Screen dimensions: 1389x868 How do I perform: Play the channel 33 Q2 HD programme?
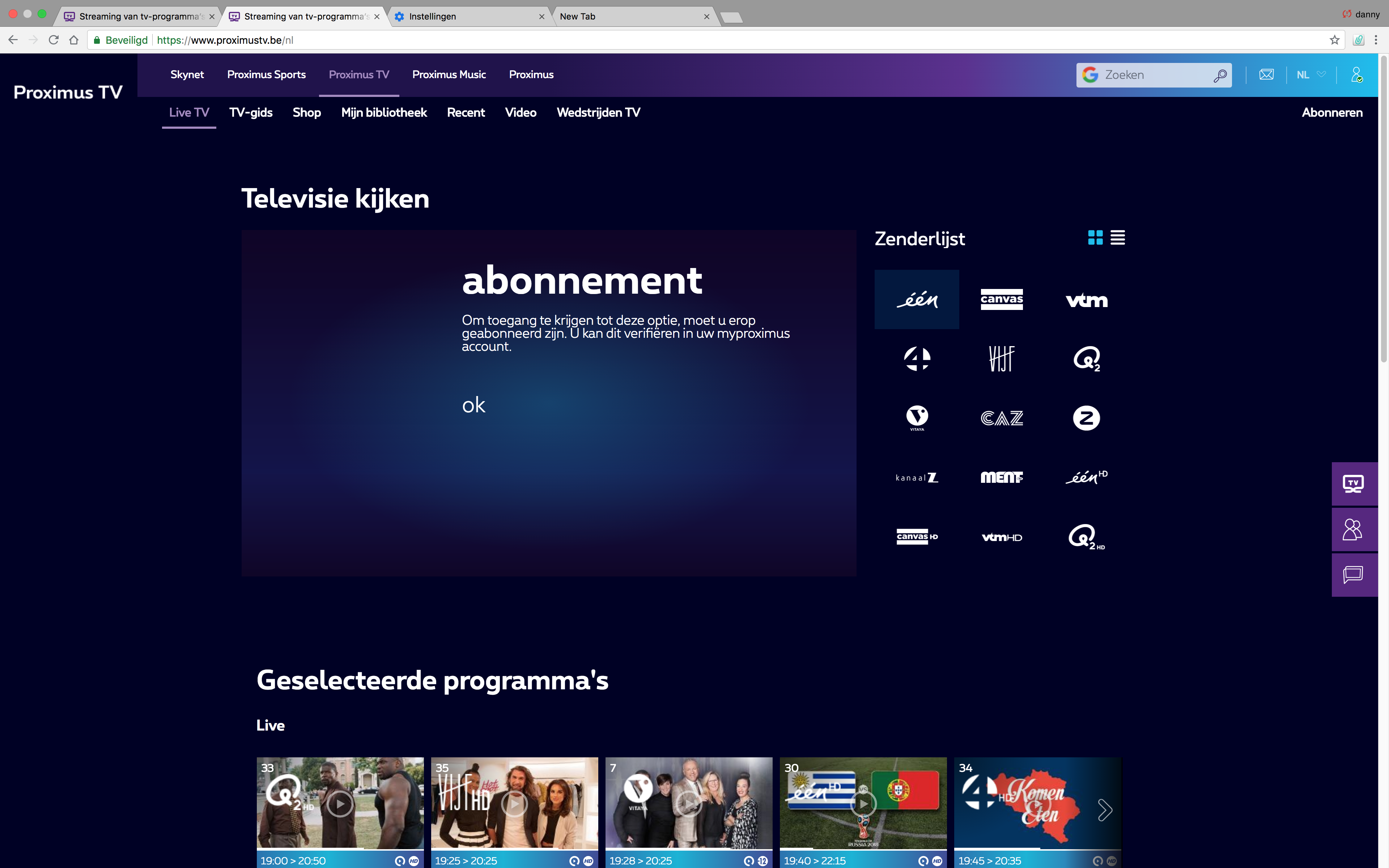(x=340, y=804)
